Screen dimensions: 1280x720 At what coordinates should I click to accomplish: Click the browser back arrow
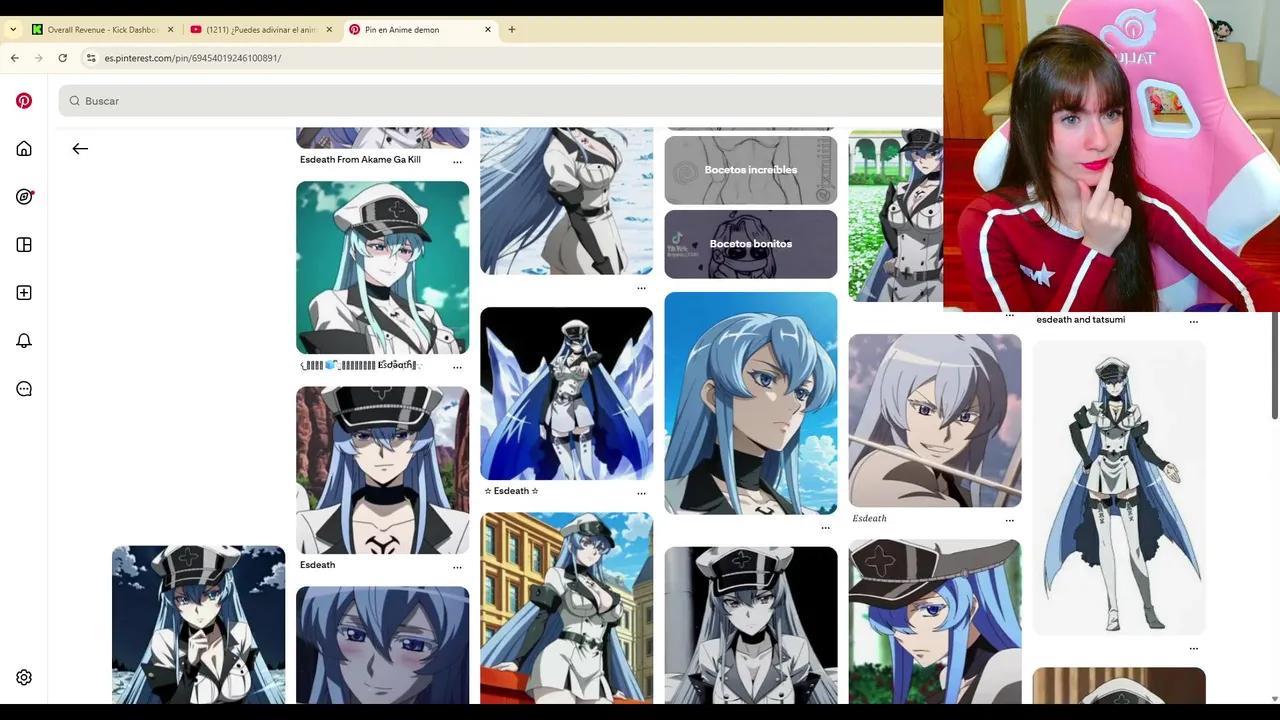point(14,58)
